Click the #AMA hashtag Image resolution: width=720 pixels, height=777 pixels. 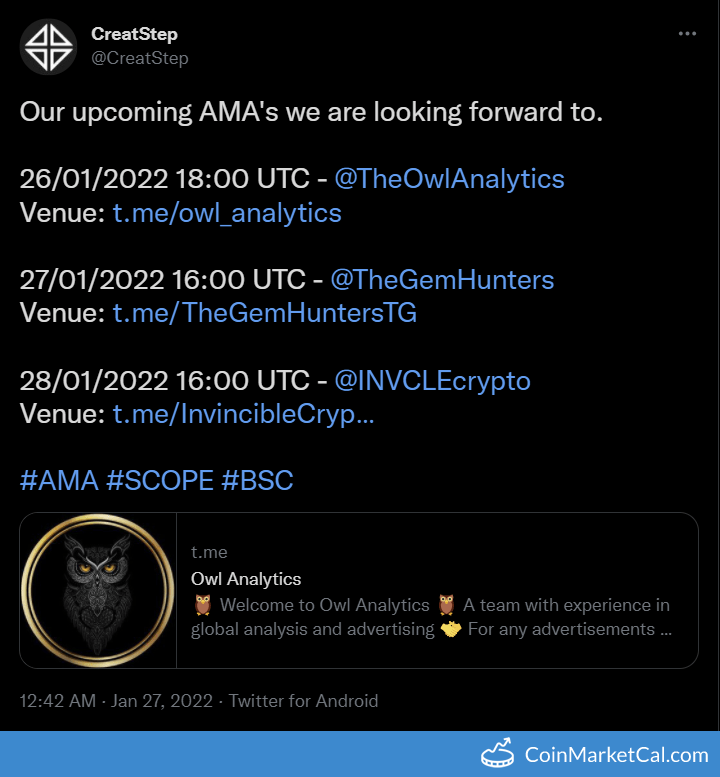click(x=59, y=480)
